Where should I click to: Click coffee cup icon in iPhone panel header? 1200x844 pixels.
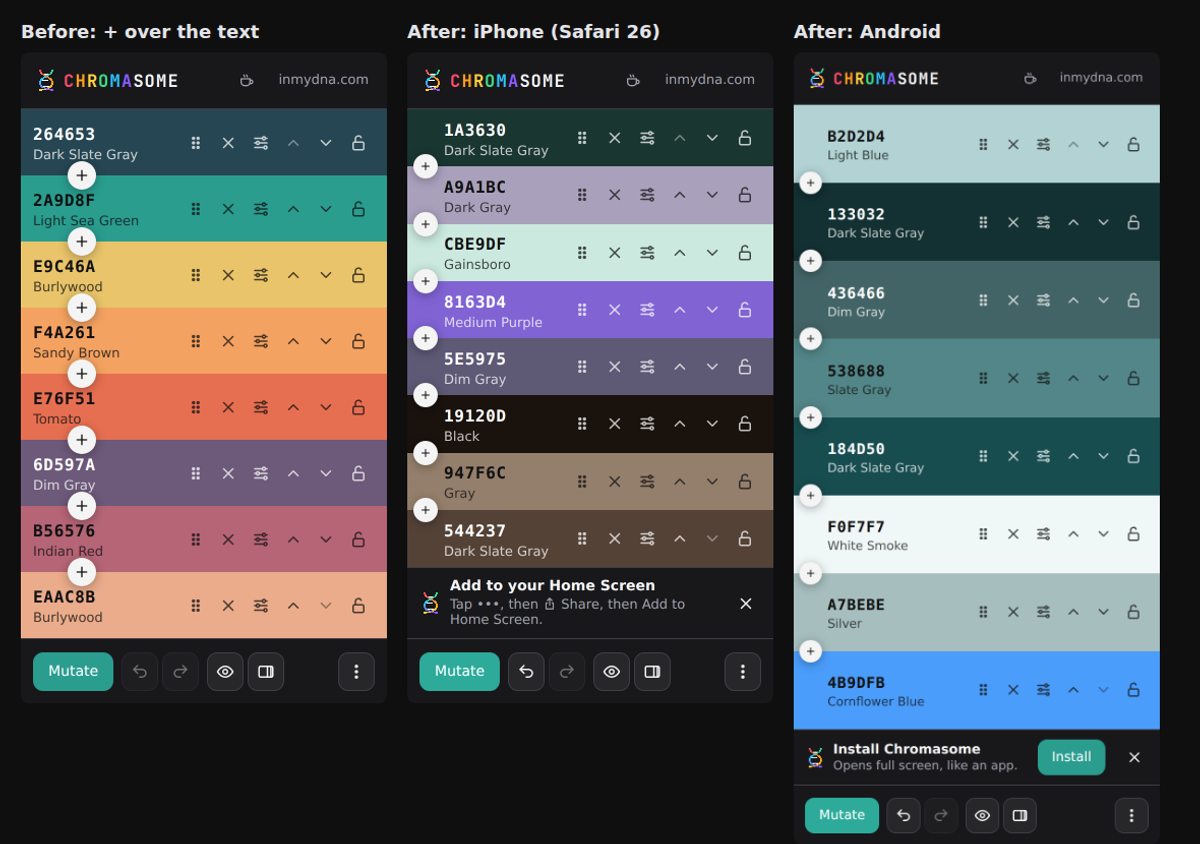click(632, 80)
